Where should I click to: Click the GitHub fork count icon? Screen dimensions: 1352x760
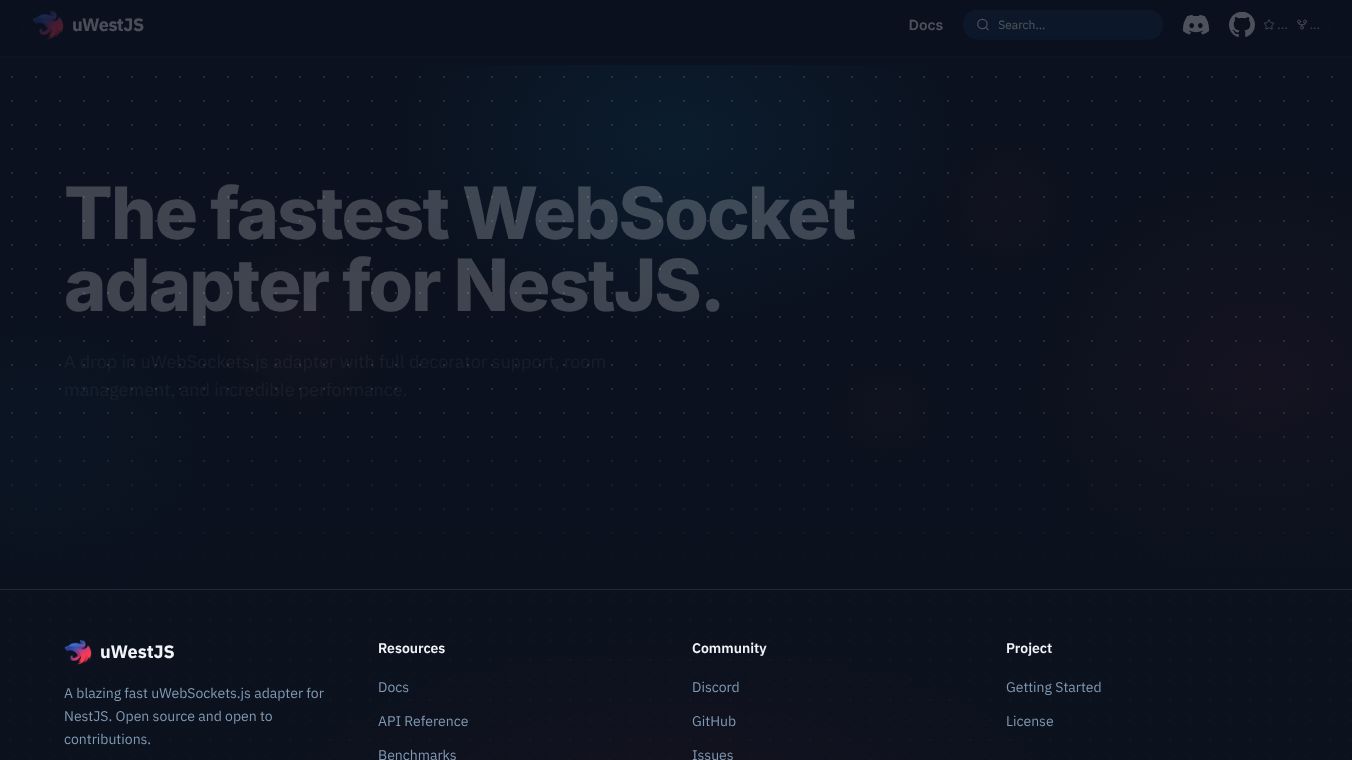(x=1302, y=25)
